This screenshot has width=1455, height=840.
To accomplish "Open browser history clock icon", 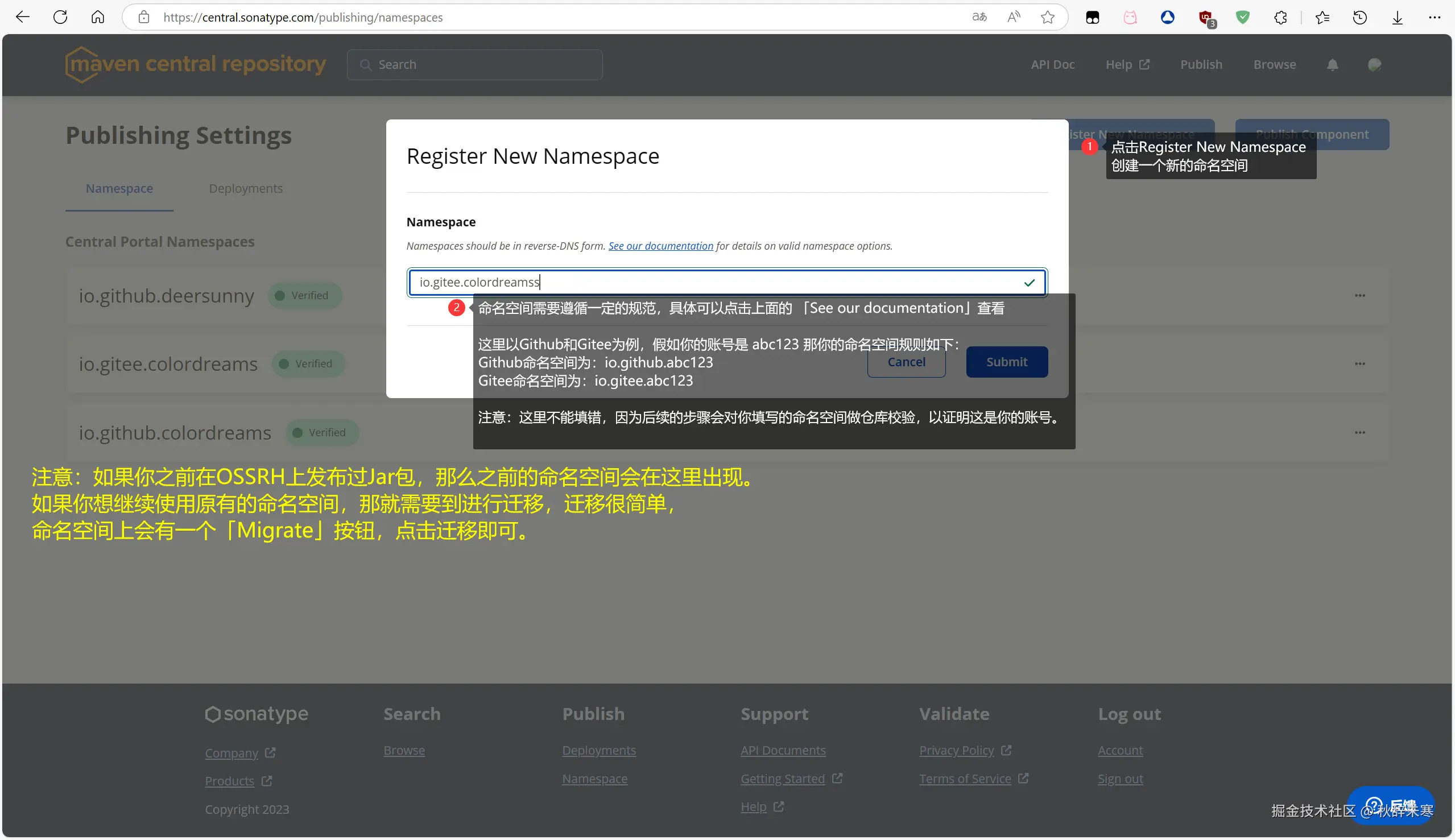I will 1360,17.
